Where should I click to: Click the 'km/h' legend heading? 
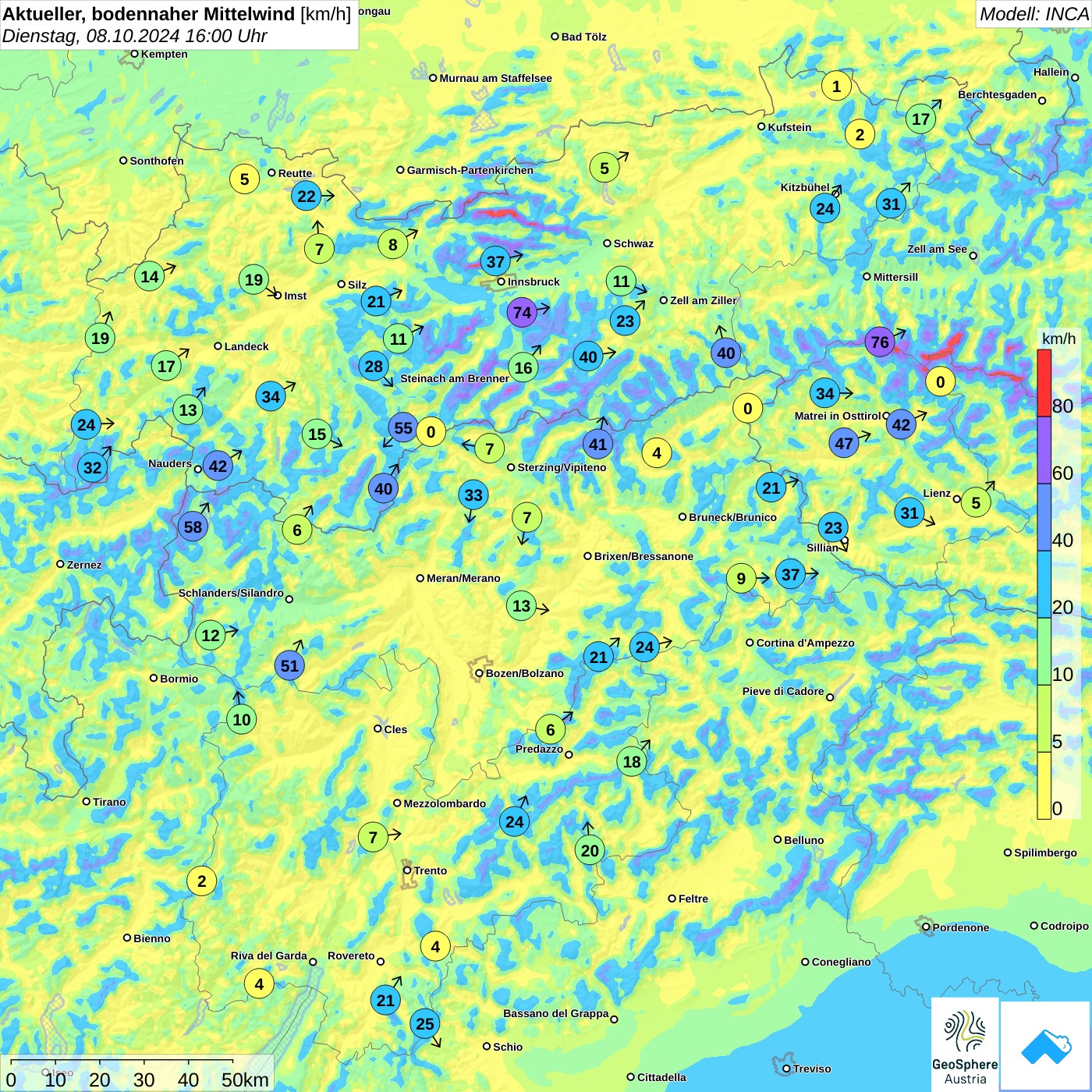pos(1058,339)
